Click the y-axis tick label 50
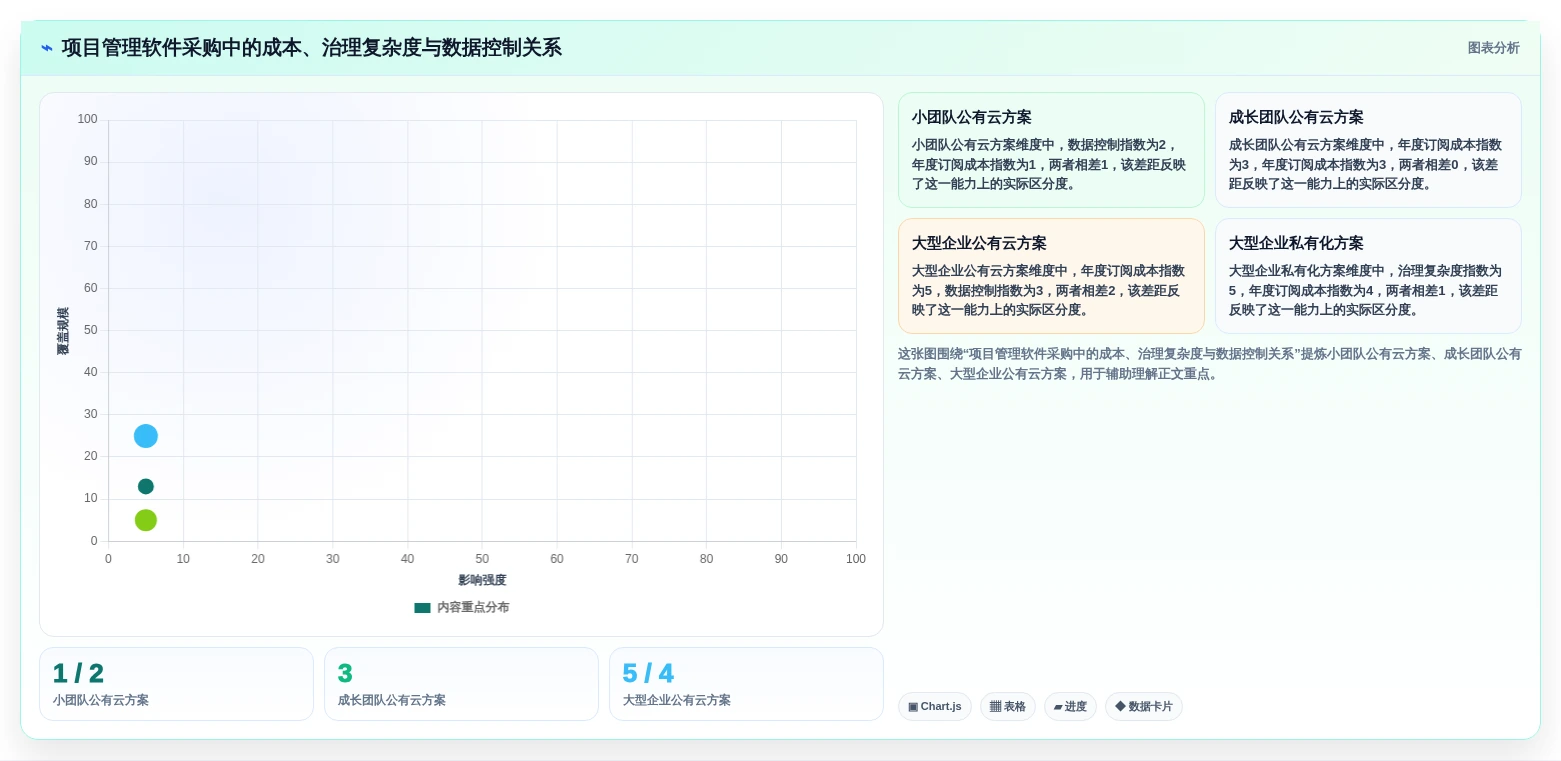The image size is (1561, 761). 91,330
